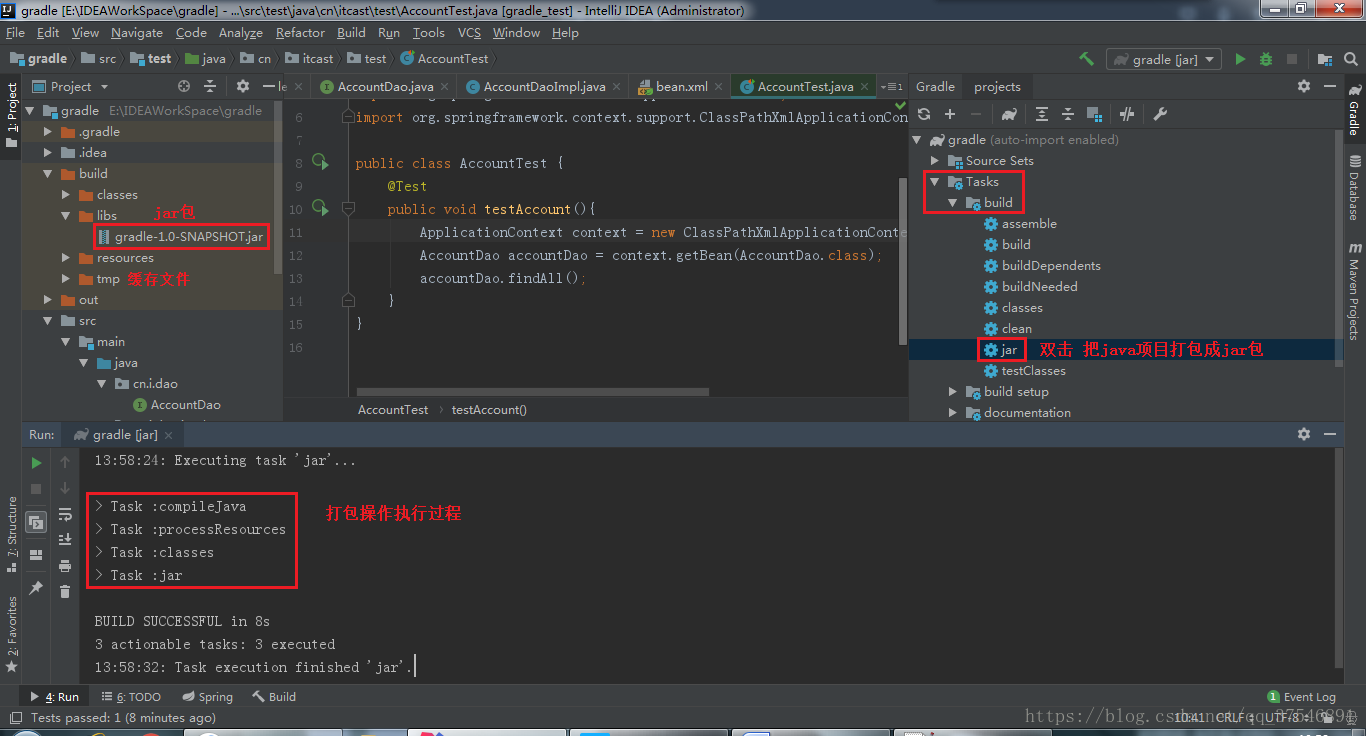
Task: Click run gutter icon beside testAccount method
Action: (x=320, y=207)
